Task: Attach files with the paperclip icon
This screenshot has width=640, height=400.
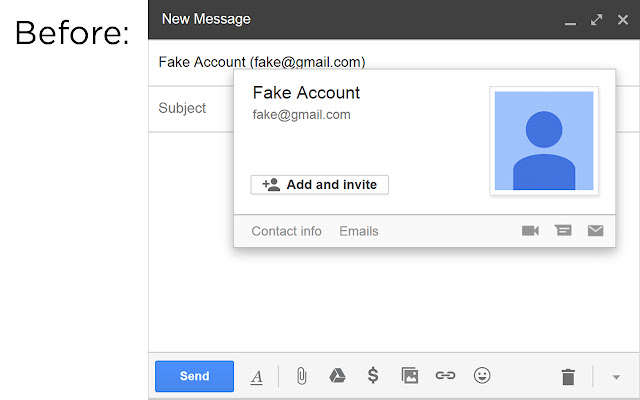Action: pos(301,376)
